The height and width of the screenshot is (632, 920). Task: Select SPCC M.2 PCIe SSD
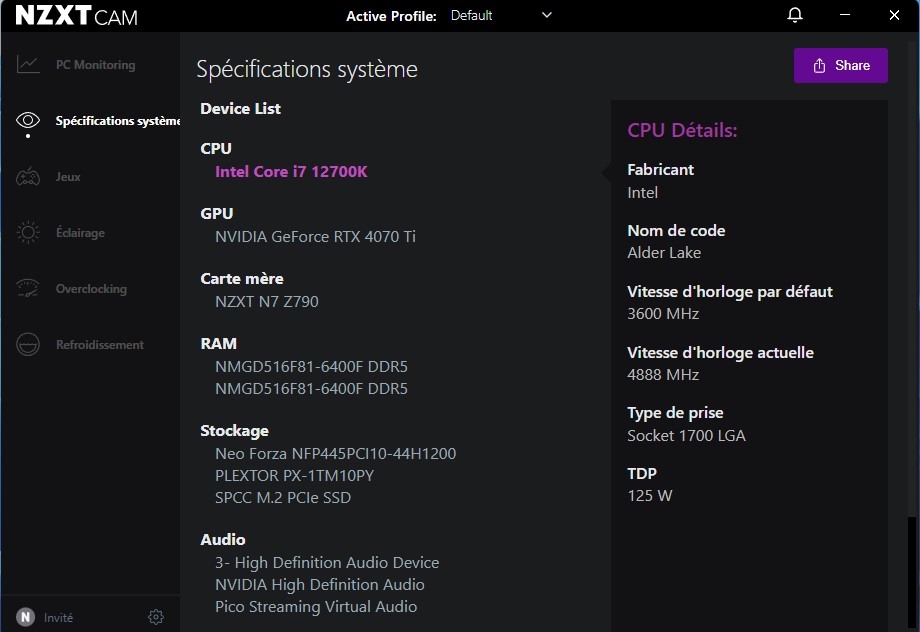283,498
